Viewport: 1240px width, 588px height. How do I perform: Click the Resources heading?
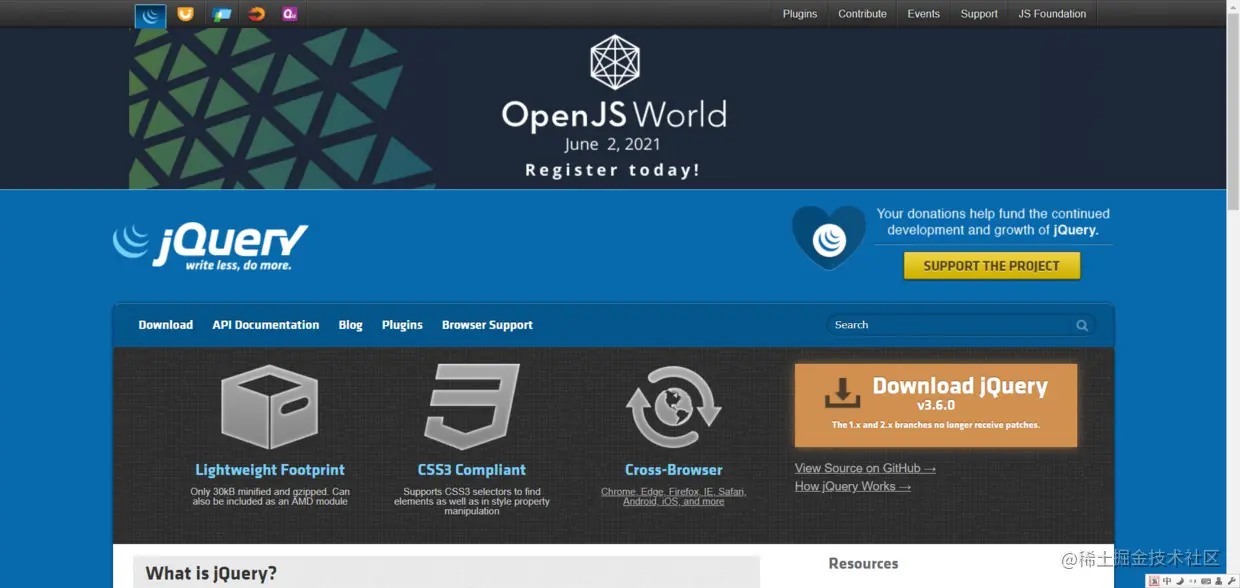coord(863,564)
